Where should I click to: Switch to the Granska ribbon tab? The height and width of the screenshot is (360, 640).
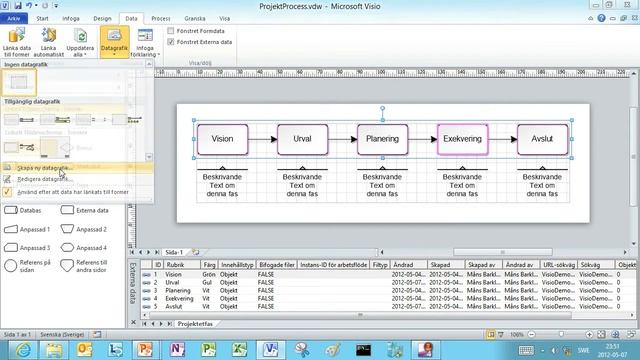195,18
